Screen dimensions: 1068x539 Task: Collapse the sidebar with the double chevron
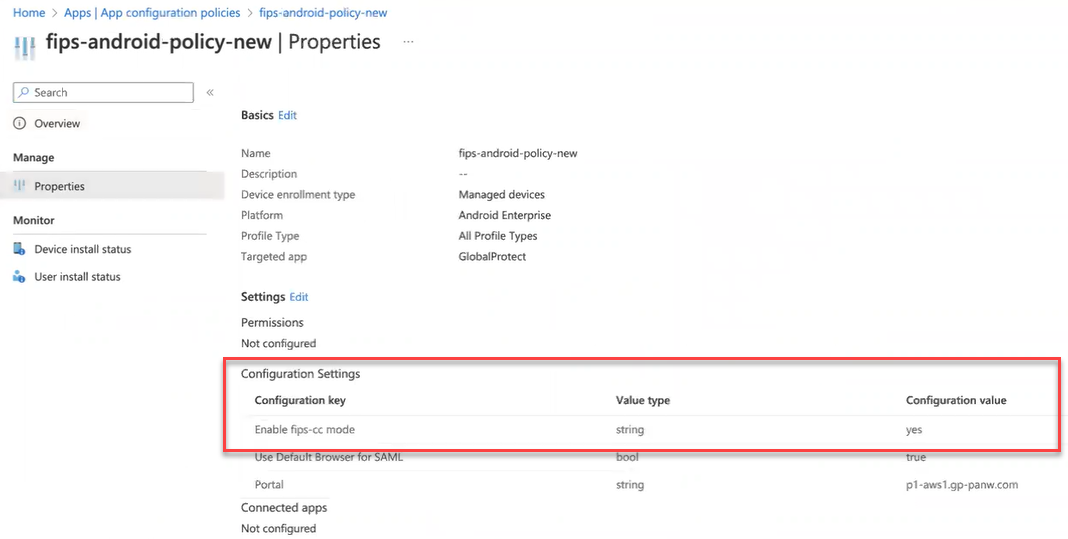click(x=210, y=93)
